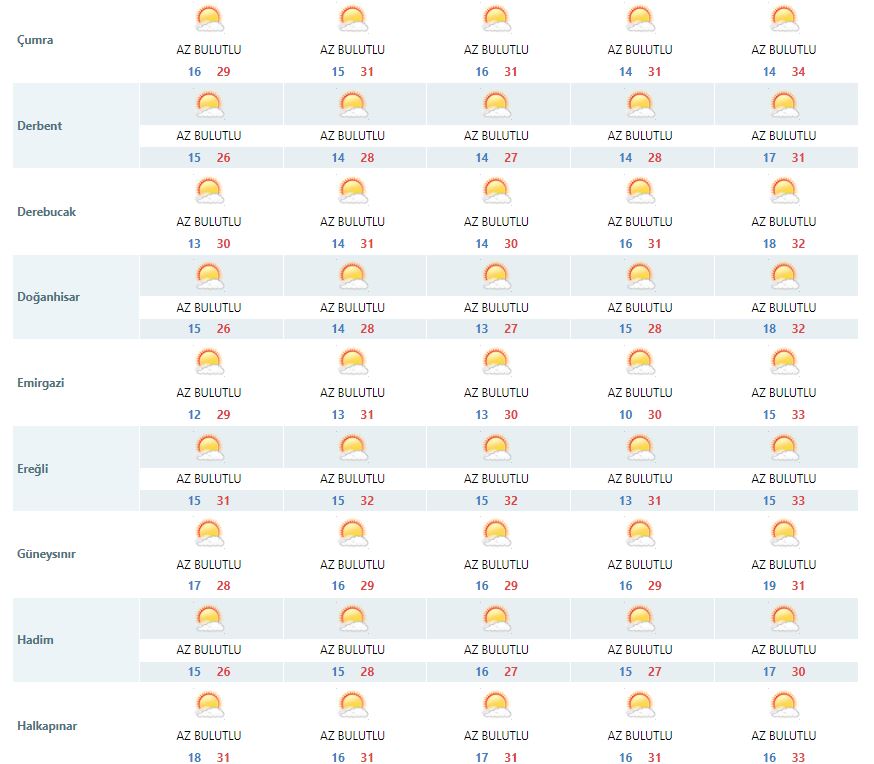Screen dimensions: 874x764
Task: Click Derebucak's third-column sun-cloud icon
Action: 497,191
